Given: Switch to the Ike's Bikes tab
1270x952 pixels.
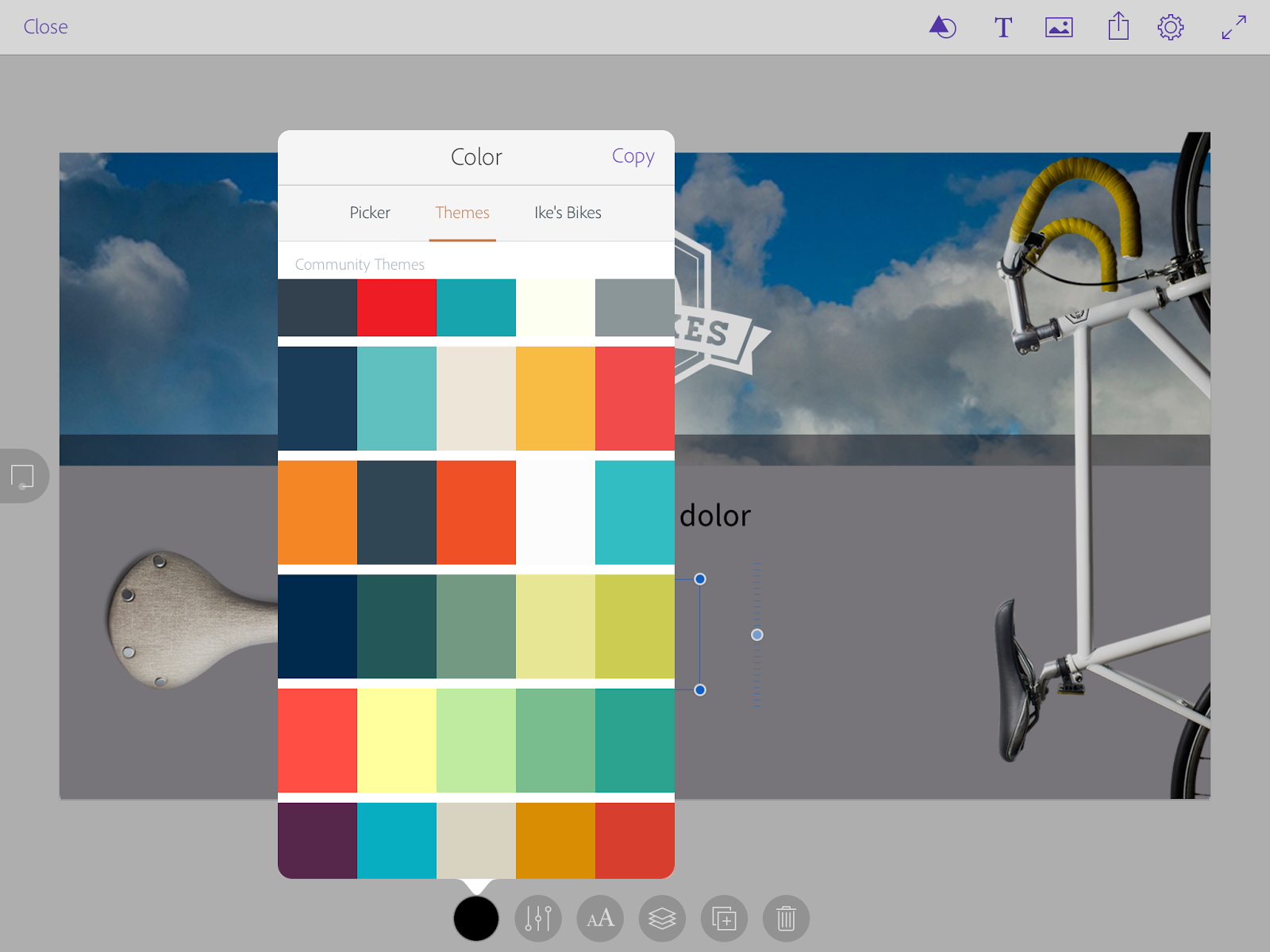Looking at the screenshot, I should point(568,213).
